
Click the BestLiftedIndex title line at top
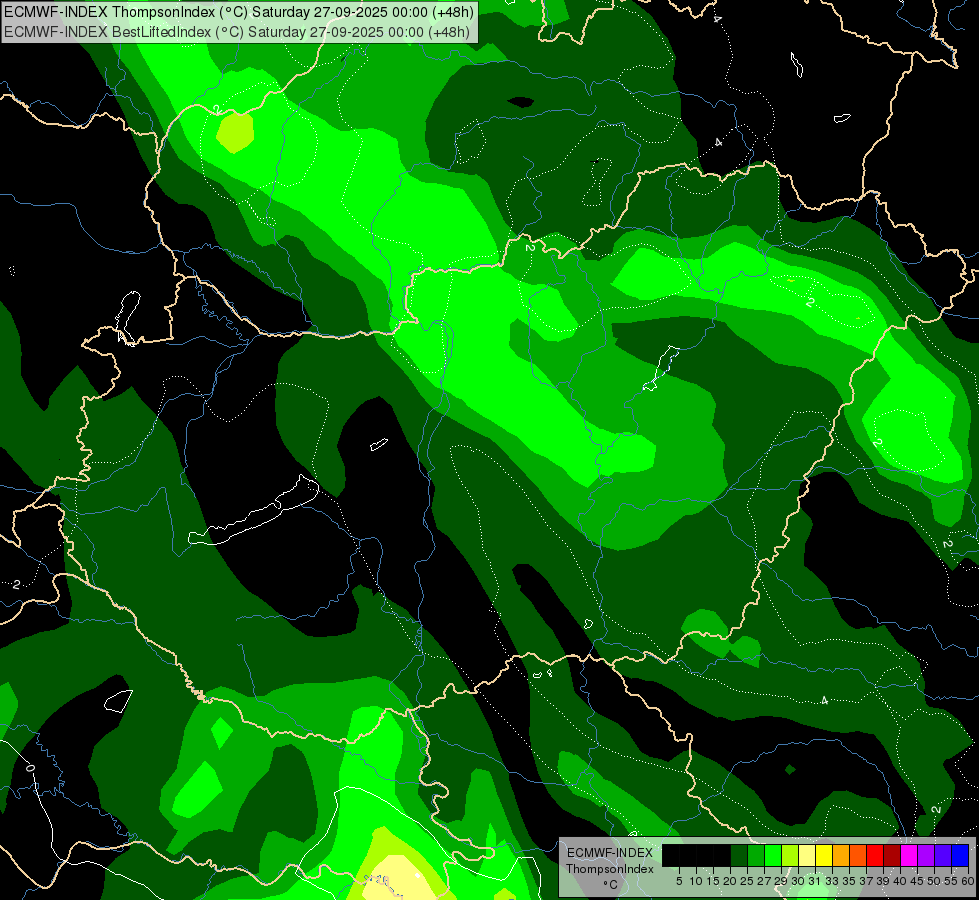237,32
